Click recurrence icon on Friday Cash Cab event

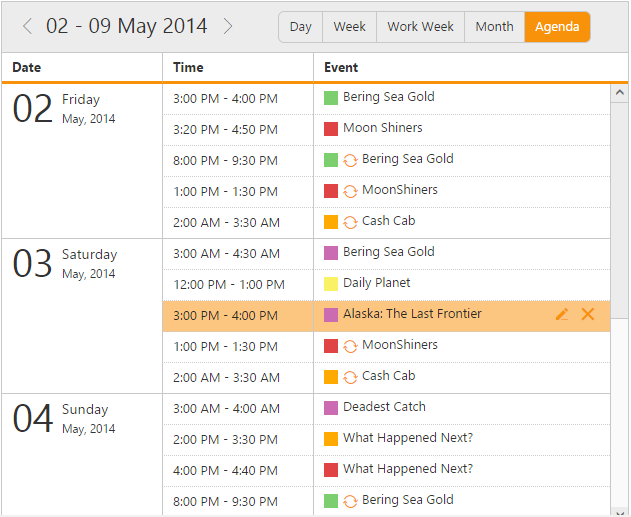pos(350,222)
